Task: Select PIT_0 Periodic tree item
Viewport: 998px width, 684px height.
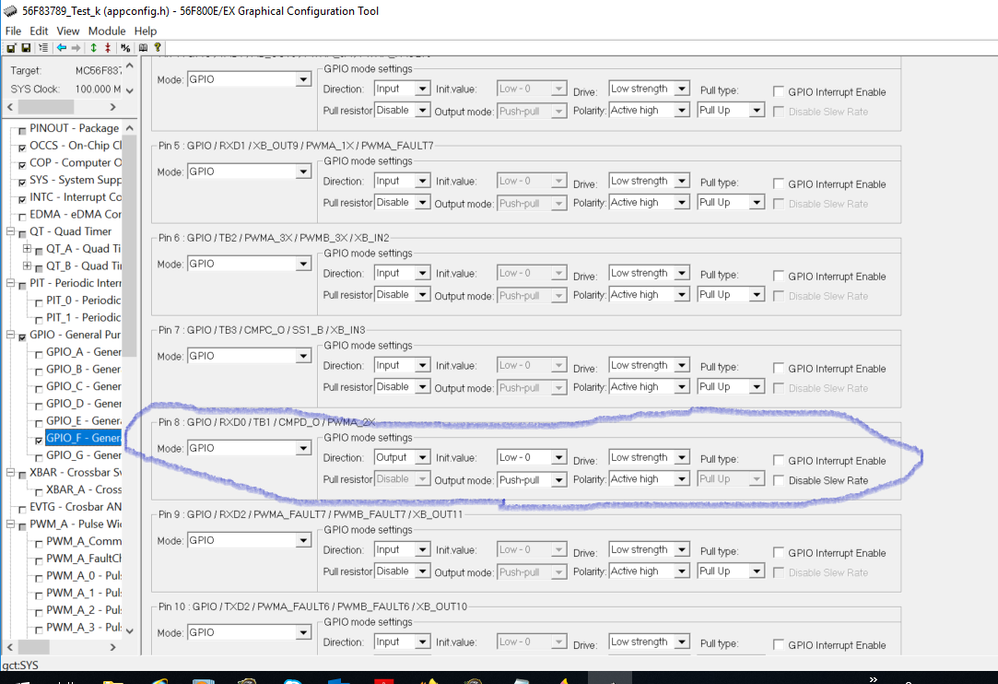Action: (83, 300)
